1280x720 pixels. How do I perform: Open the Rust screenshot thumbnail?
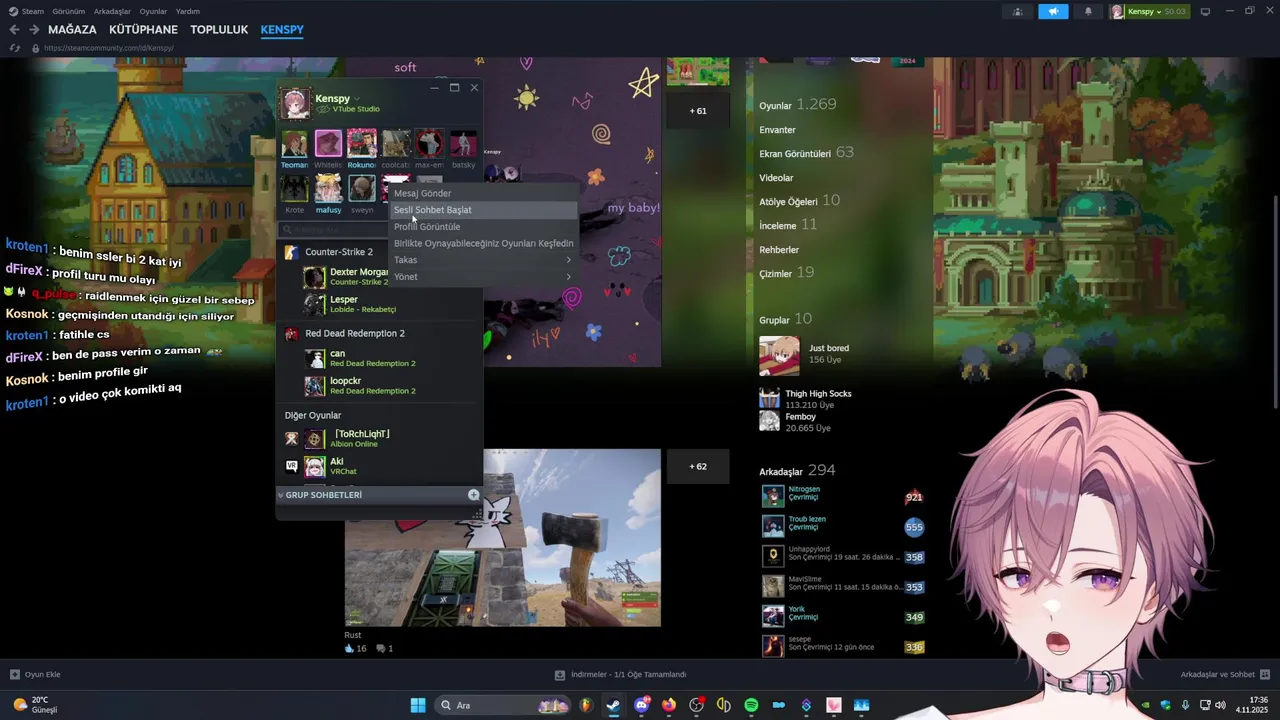(503, 538)
